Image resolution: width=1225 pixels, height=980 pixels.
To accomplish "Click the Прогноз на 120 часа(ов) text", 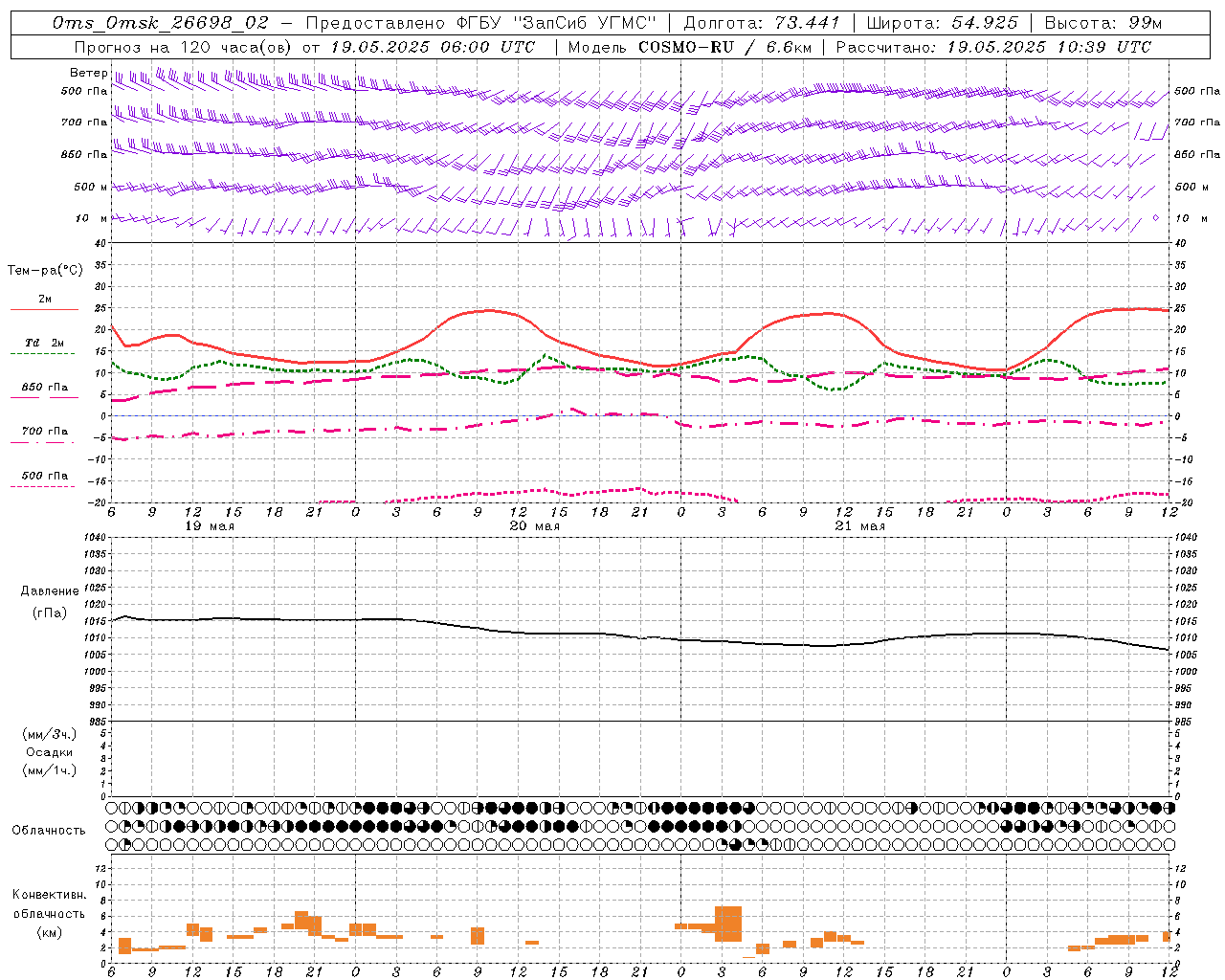I will click(185, 47).
